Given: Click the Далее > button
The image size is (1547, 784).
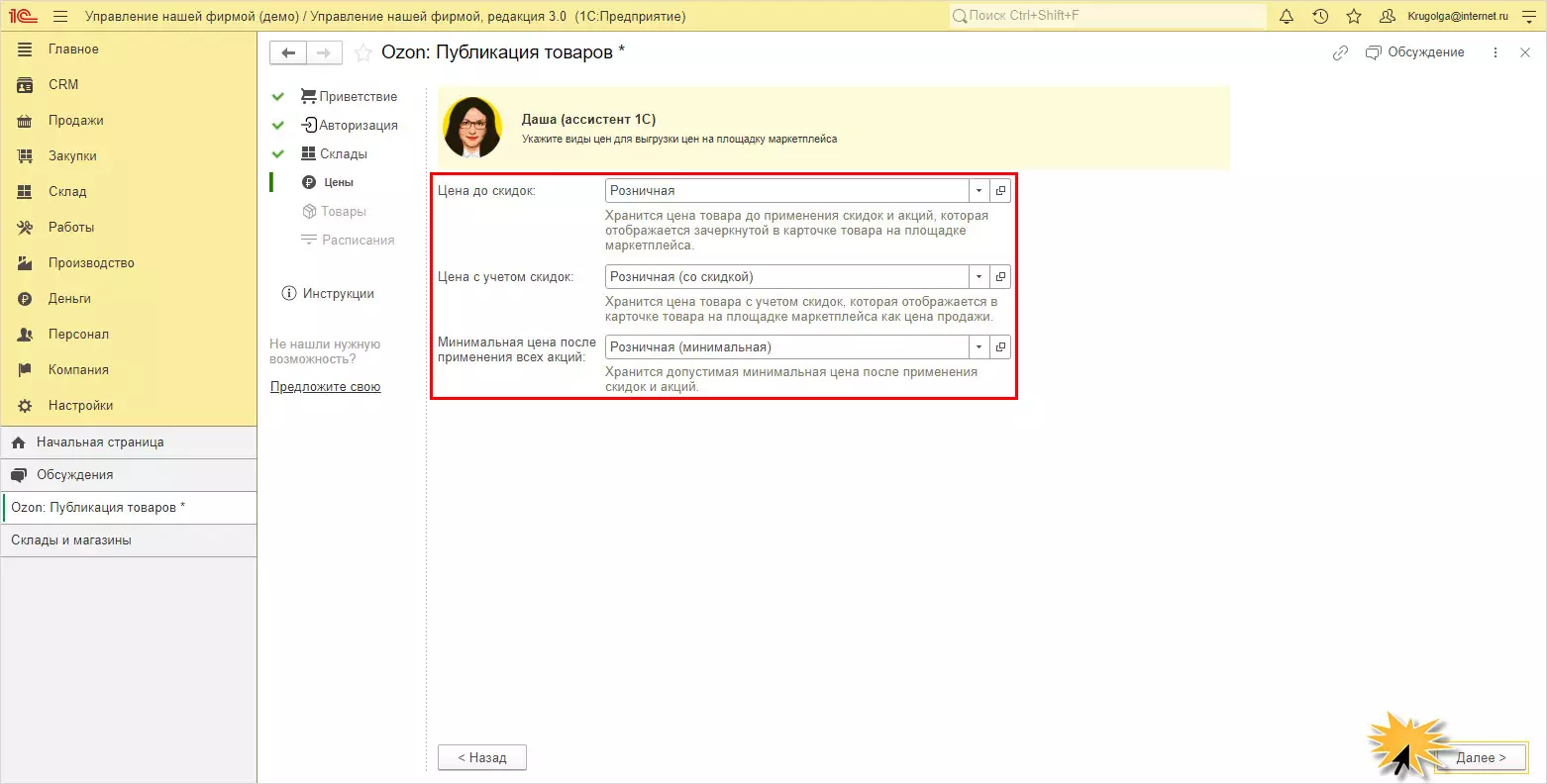Looking at the screenshot, I should (1481, 757).
